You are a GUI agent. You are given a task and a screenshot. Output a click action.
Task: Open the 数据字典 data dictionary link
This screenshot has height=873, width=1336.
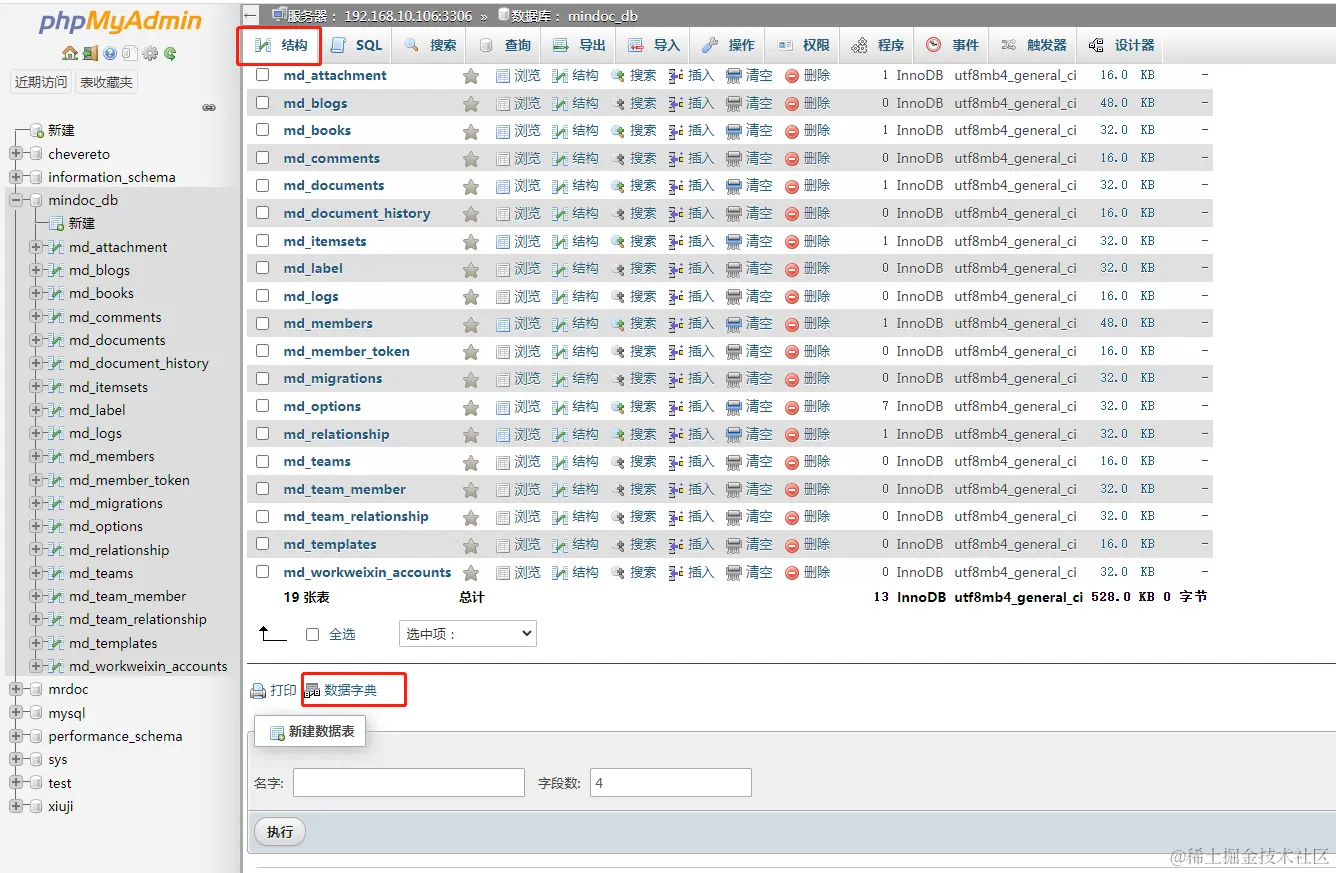(350, 690)
